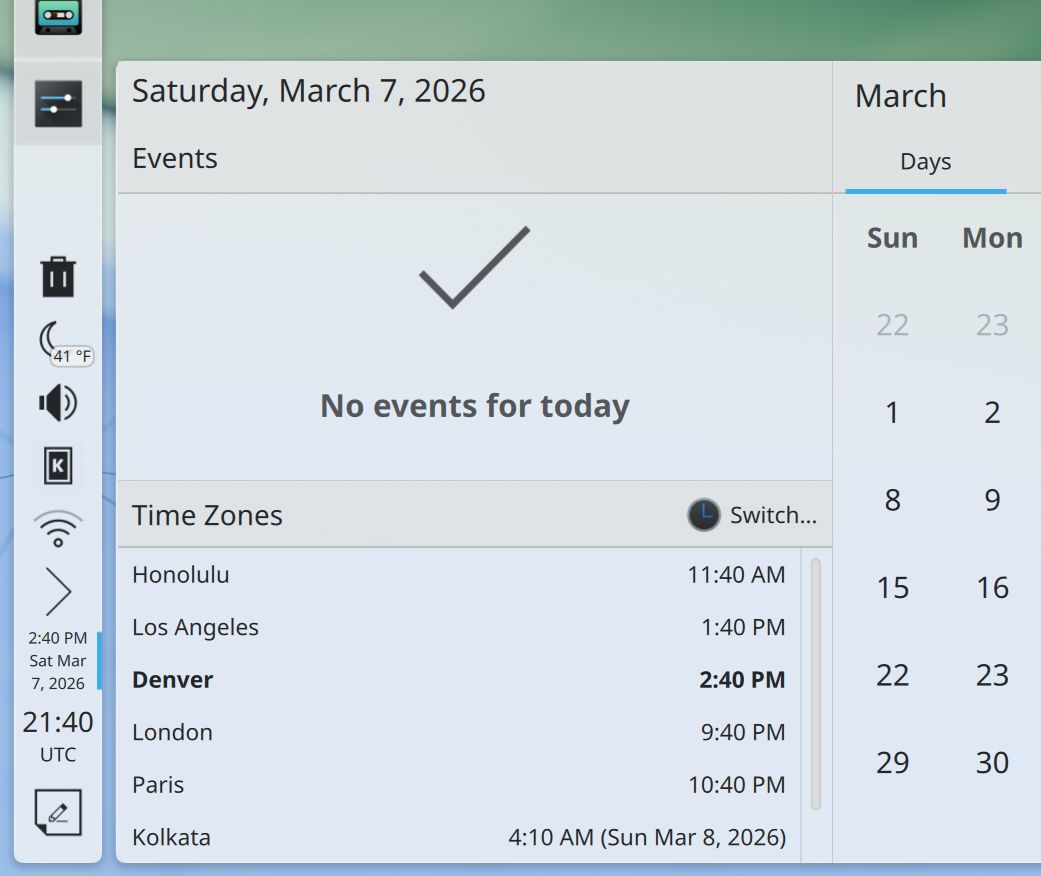Screen dimensions: 1041x876
Task: Click the time zones list scrollbar
Action: tap(816, 684)
